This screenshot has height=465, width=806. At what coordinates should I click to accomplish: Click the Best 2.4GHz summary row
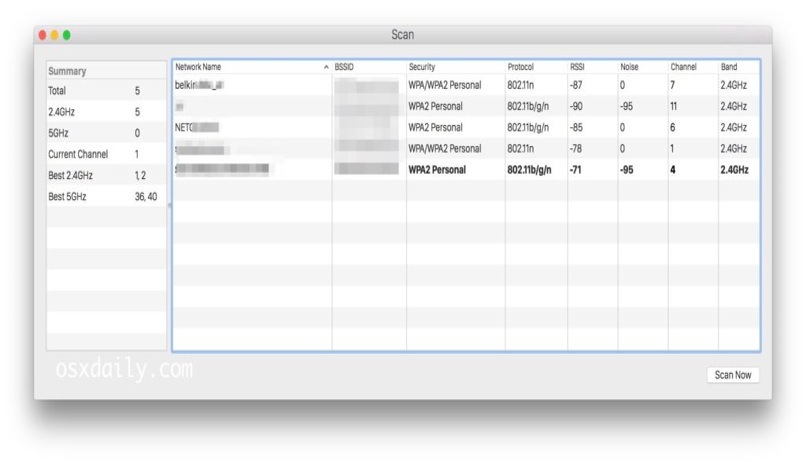click(x=106, y=176)
